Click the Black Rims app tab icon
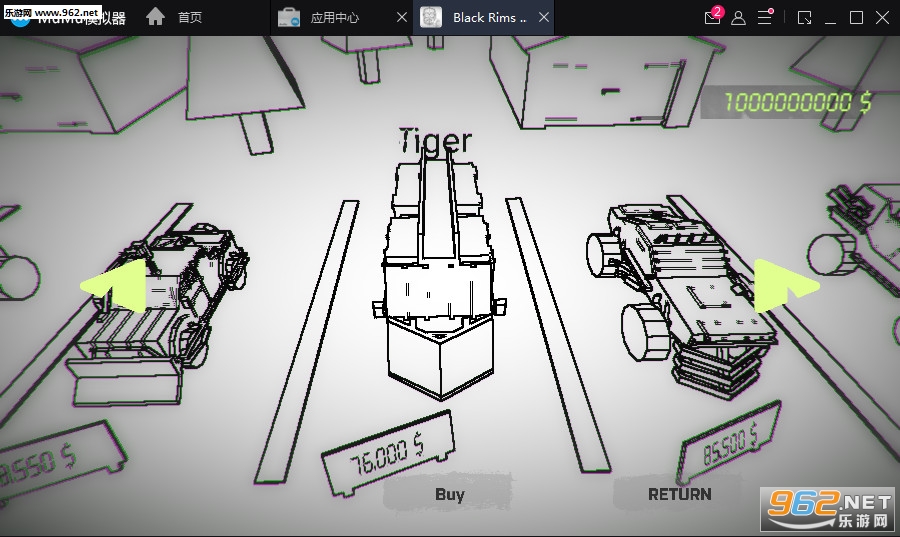Image resolution: width=900 pixels, height=537 pixels. pyautogui.click(x=430, y=18)
